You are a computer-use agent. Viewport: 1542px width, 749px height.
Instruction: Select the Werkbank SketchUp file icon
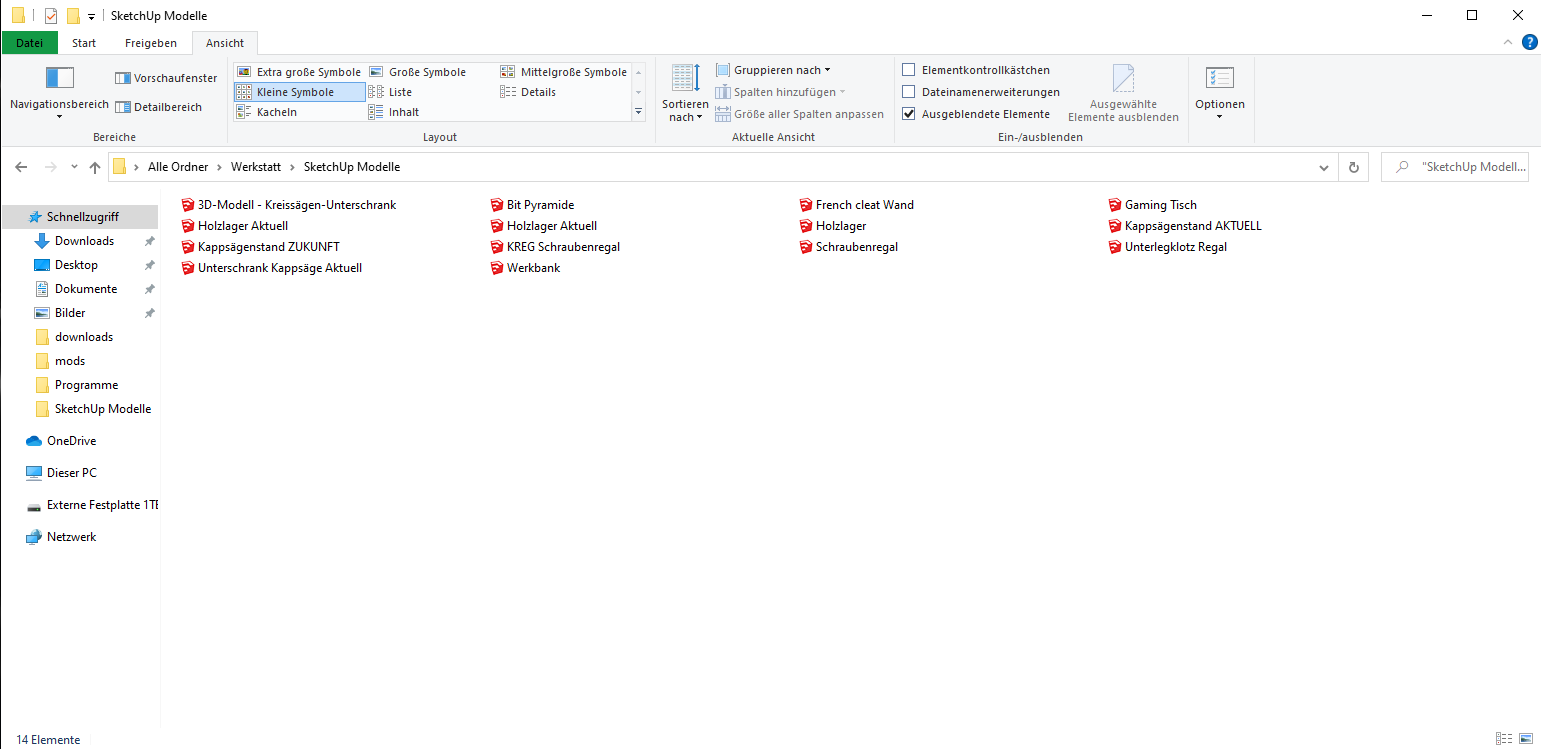point(497,268)
